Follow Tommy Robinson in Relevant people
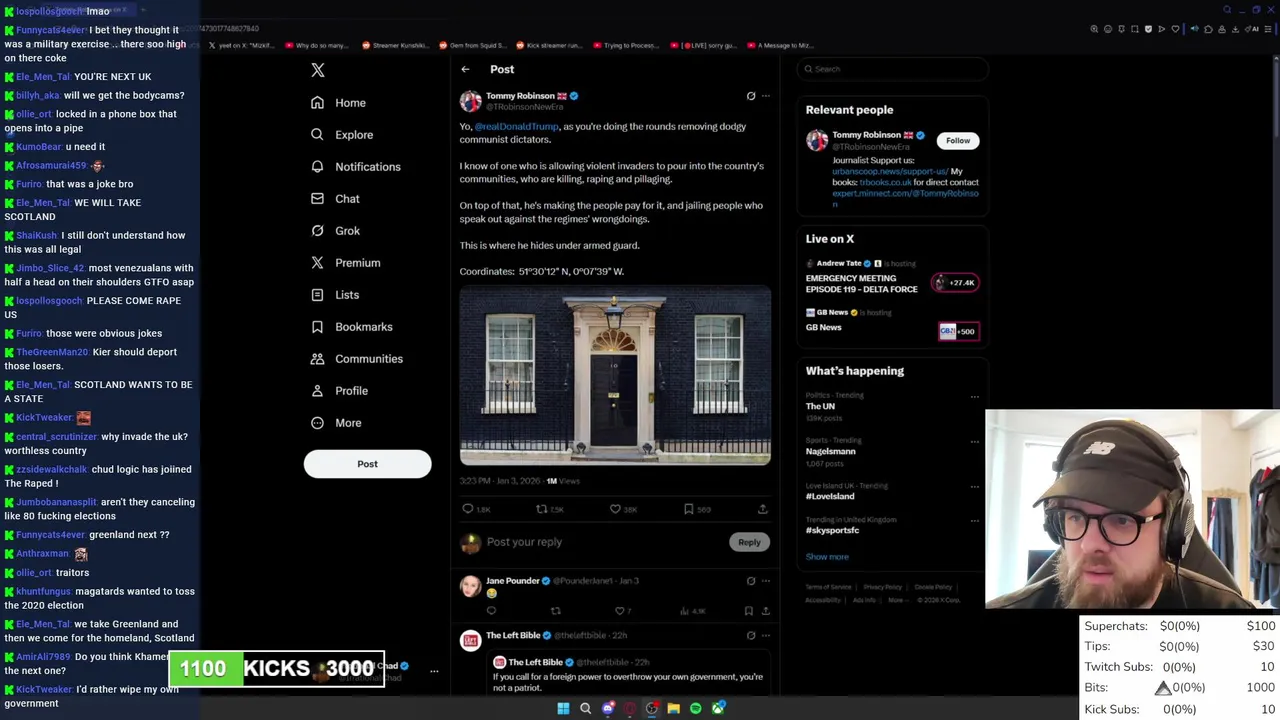1280x720 pixels. 958,141
